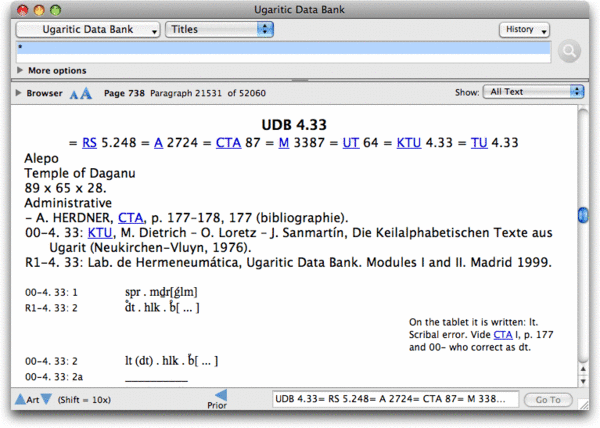Open the TU 4.33 link
600x428 pixels.
click(x=479, y=143)
